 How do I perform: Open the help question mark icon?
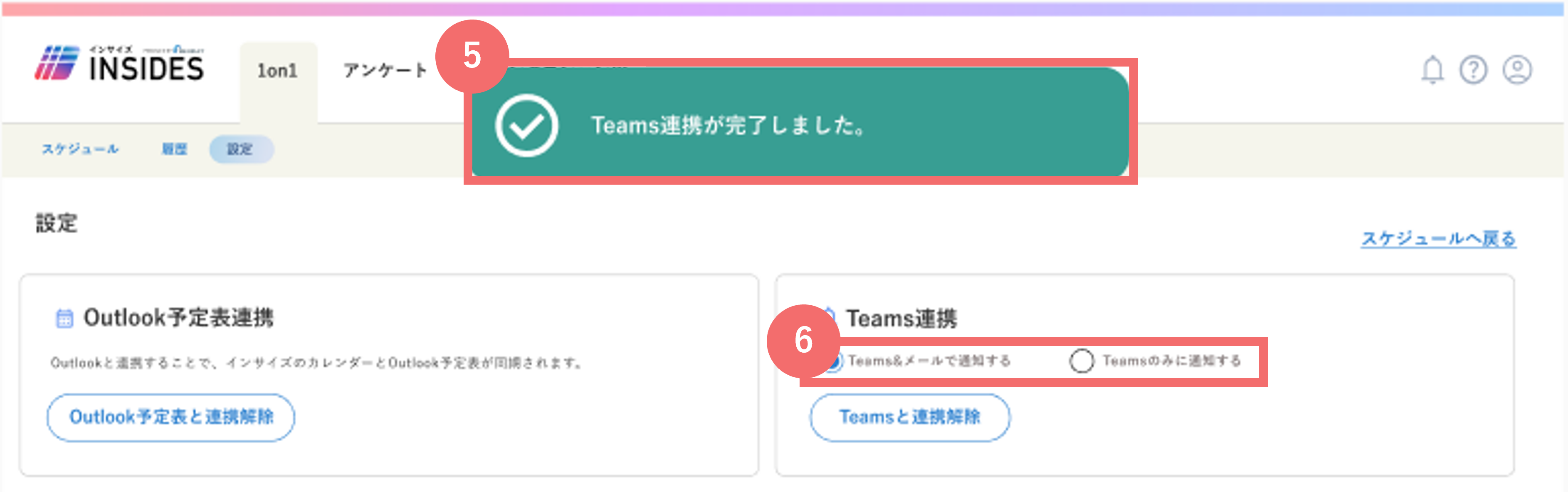(1473, 70)
